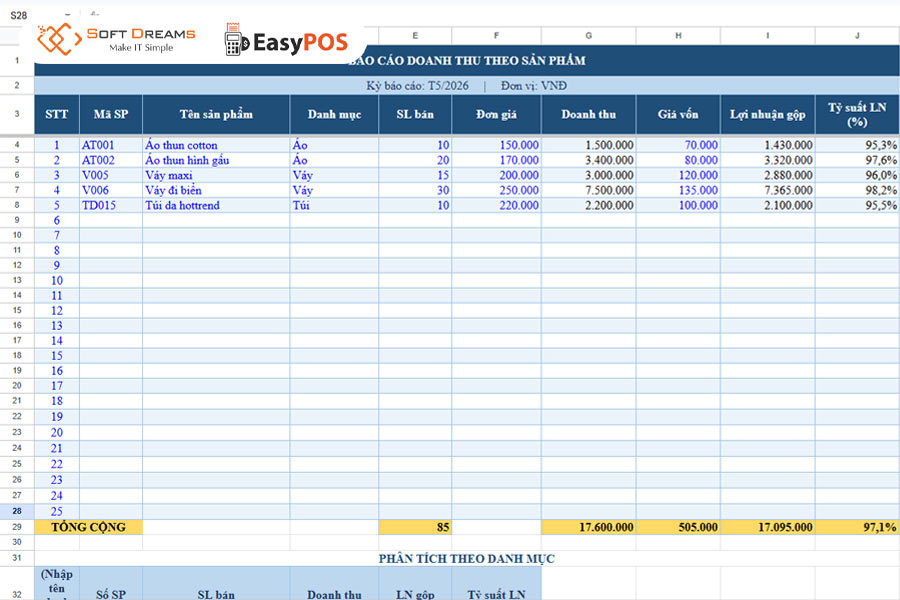Viewport: 900px width, 600px height.
Task: Click the Giá vốn header cell
Action: [678, 114]
